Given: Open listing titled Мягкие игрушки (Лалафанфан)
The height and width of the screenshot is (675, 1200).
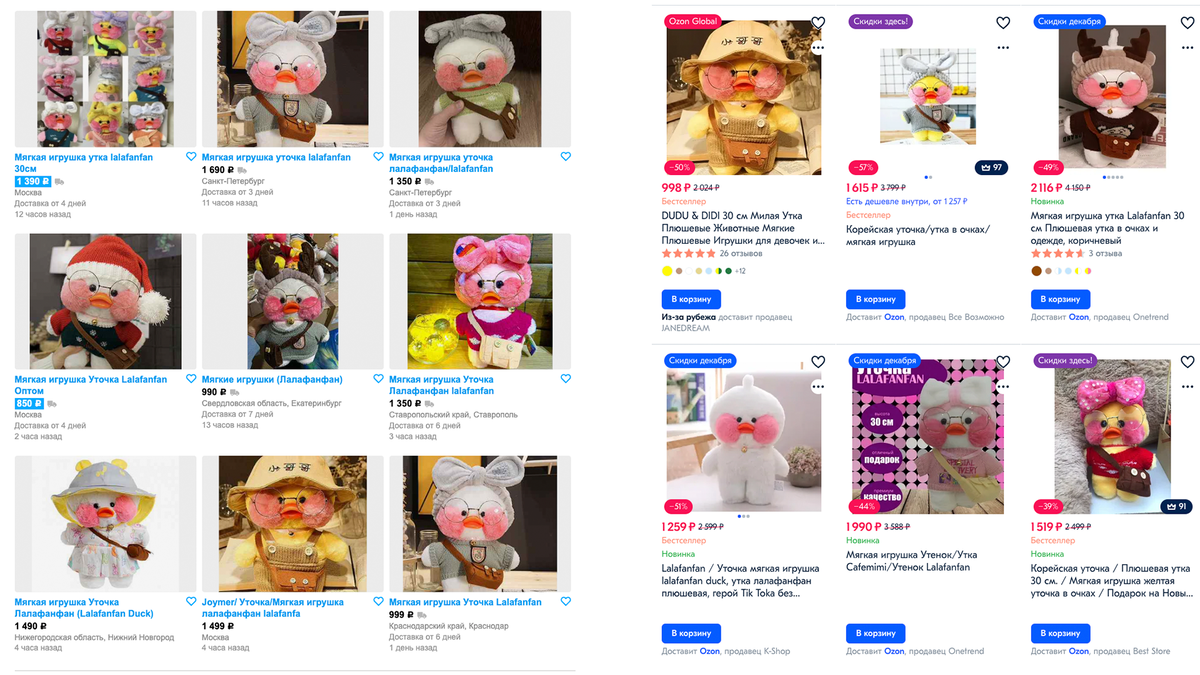Looking at the screenshot, I should (272, 380).
